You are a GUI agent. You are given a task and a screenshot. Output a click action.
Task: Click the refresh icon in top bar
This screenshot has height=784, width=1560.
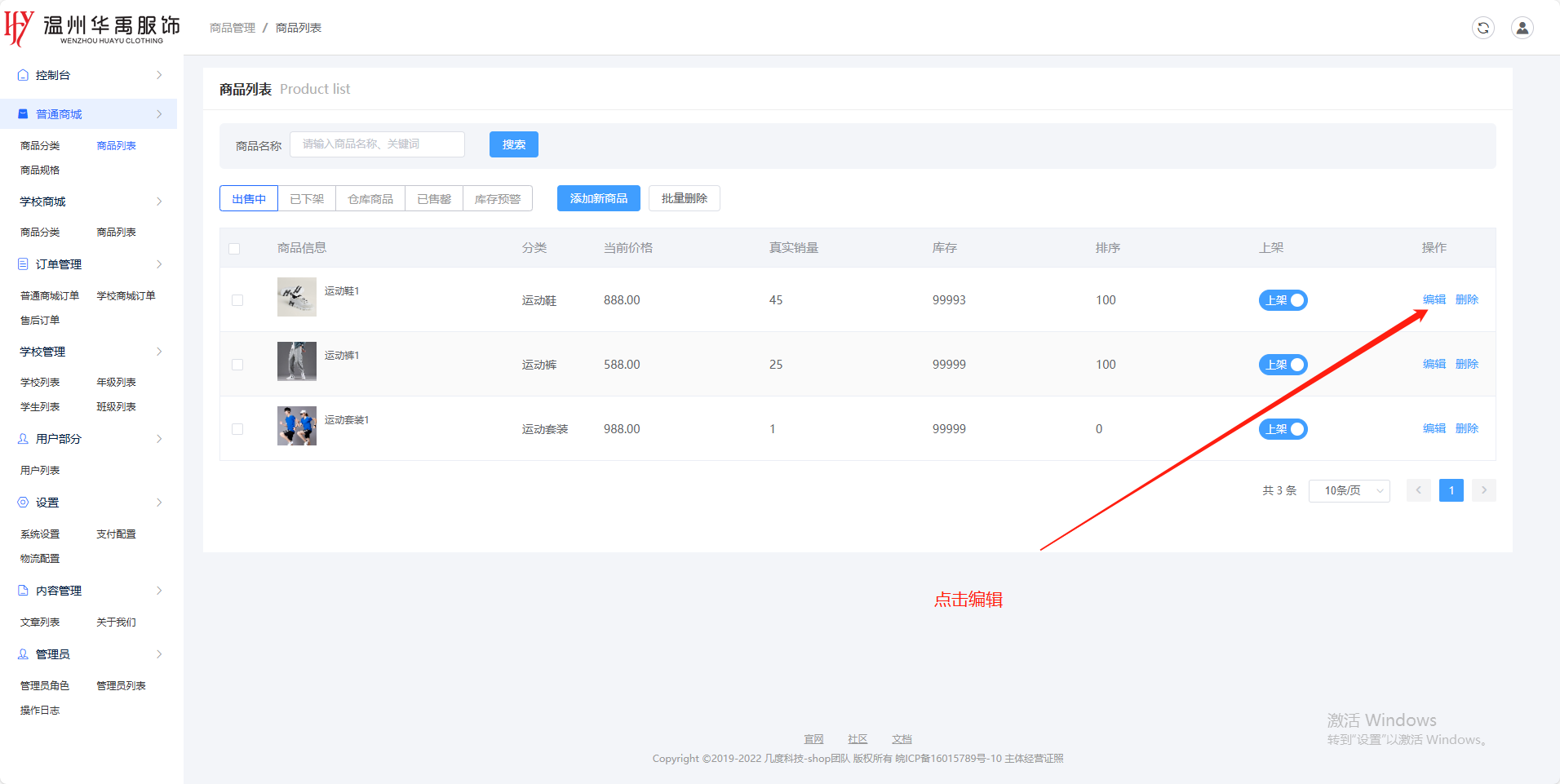click(1482, 28)
